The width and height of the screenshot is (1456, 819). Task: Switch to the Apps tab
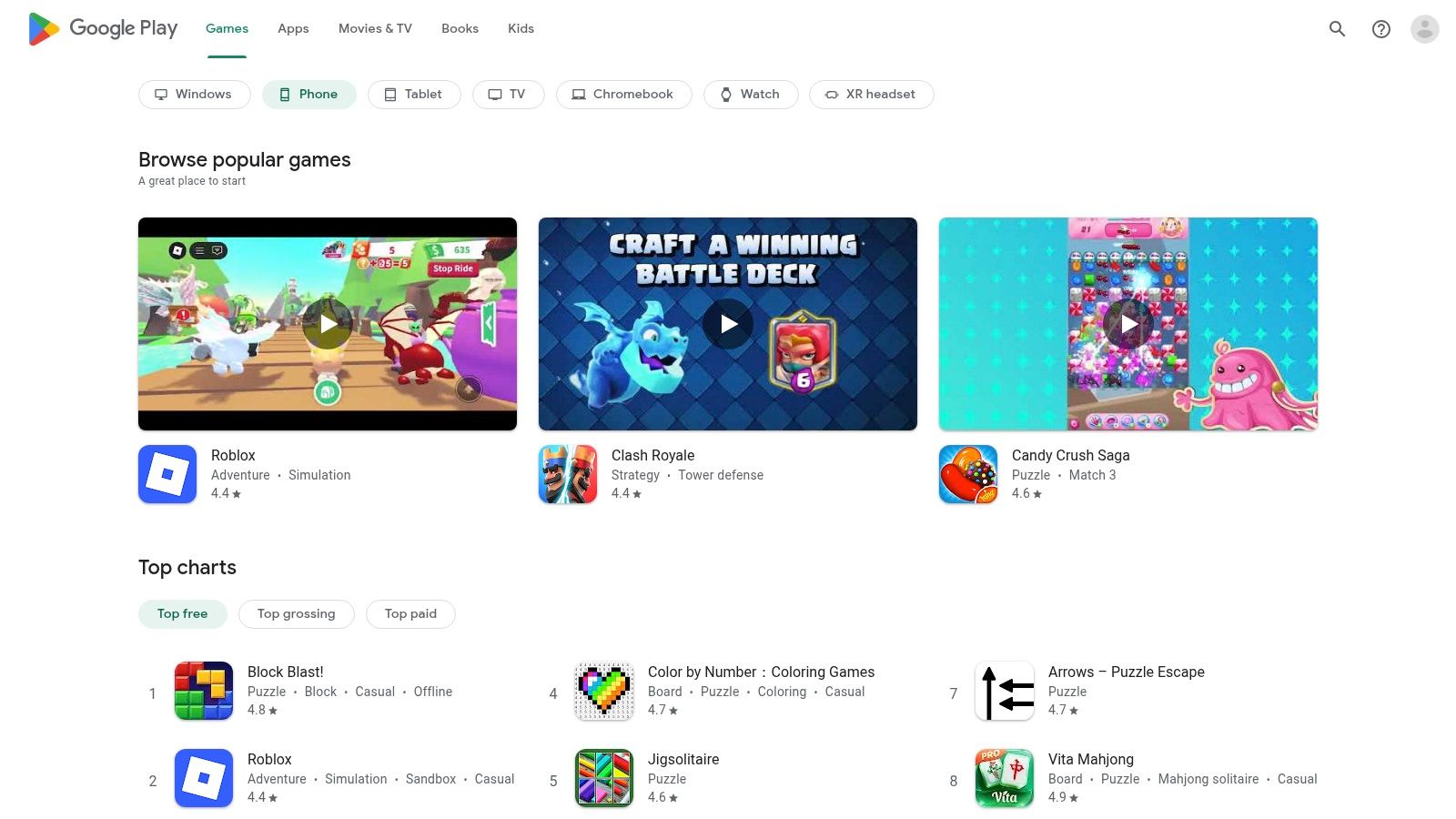(292, 28)
